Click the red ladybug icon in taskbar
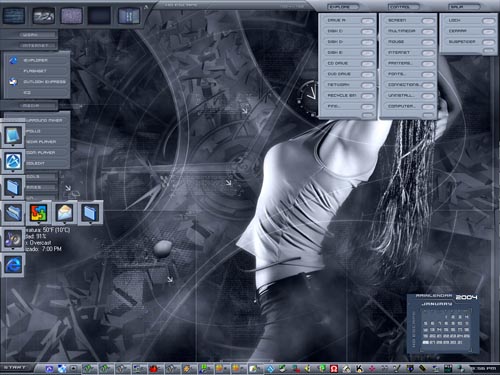The image size is (500, 375). coord(153,369)
